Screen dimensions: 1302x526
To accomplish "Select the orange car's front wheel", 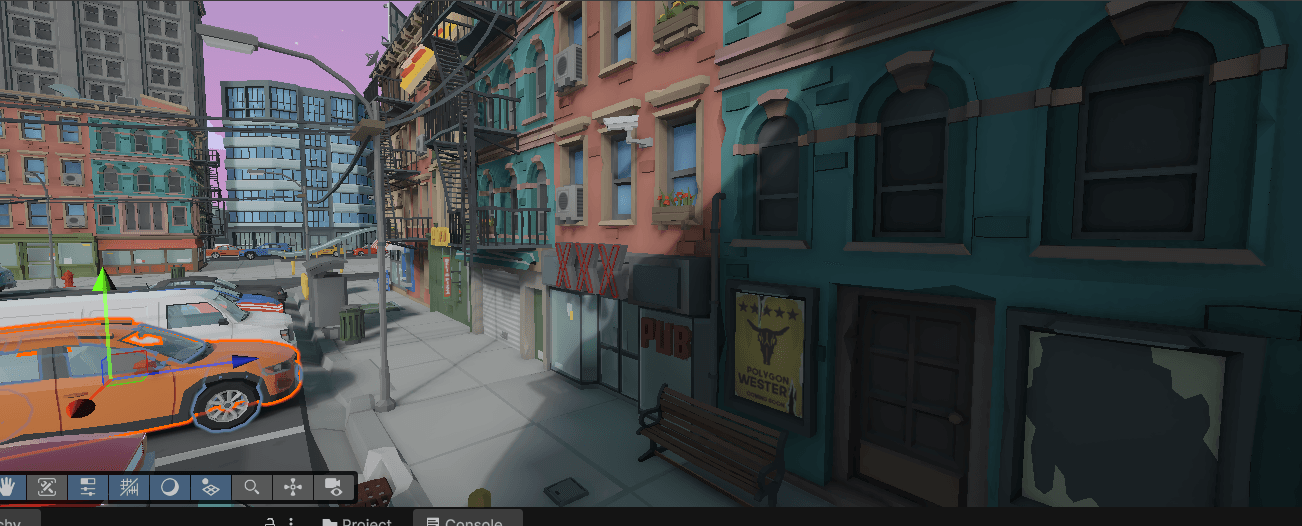I will (x=229, y=404).
